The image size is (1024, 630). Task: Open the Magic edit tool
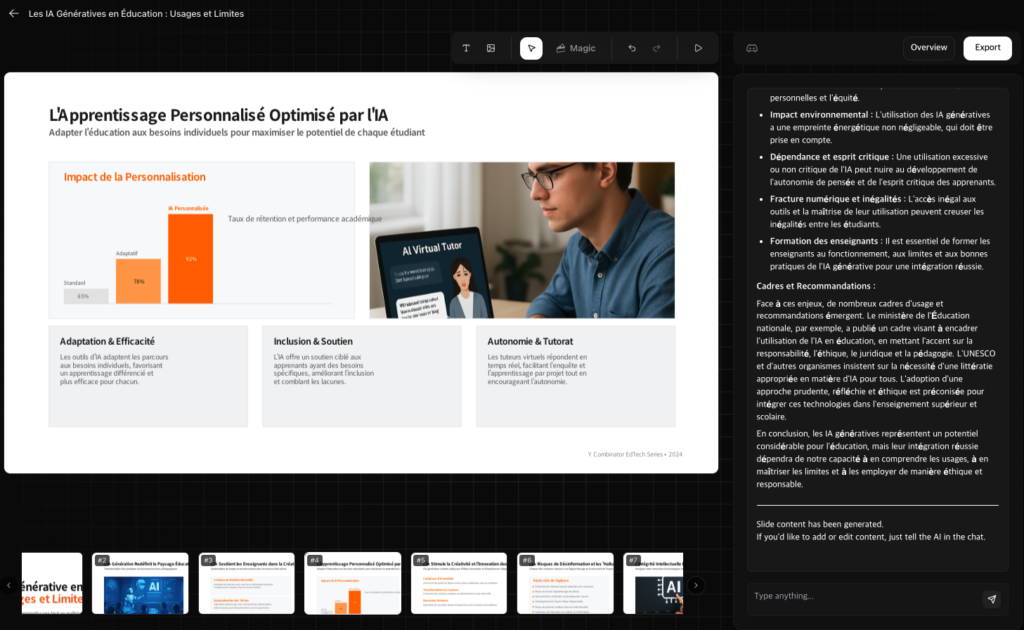(575, 48)
